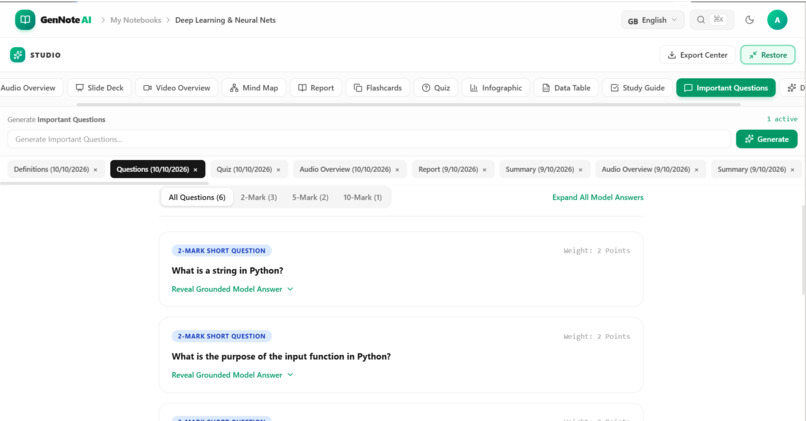Image resolution: width=806 pixels, height=421 pixels.
Task: Click the green Generate button
Action: click(766, 139)
